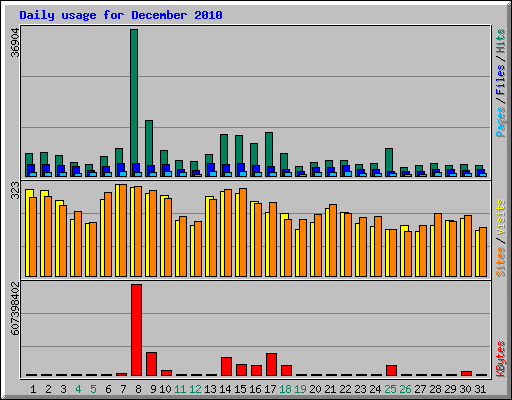Click day label 22 on the x-axis

tap(345, 389)
